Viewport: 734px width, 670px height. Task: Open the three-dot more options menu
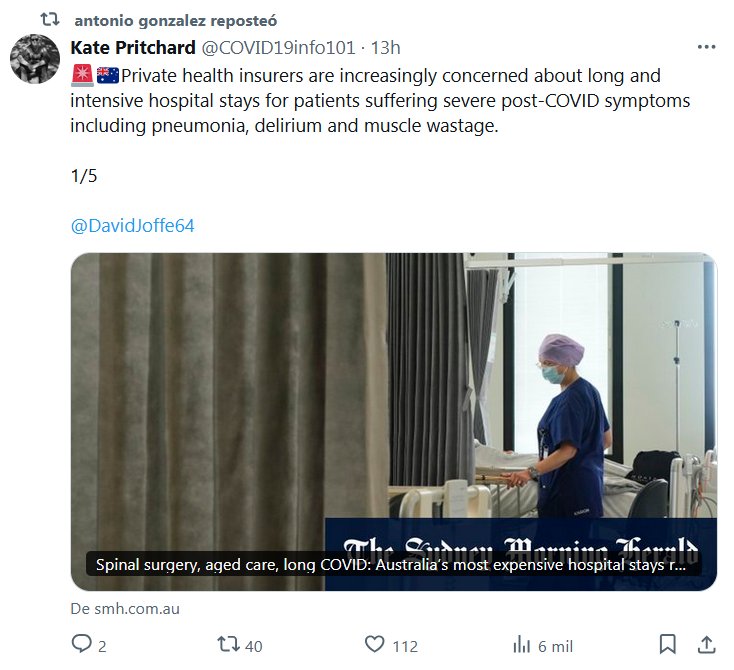point(706,47)
